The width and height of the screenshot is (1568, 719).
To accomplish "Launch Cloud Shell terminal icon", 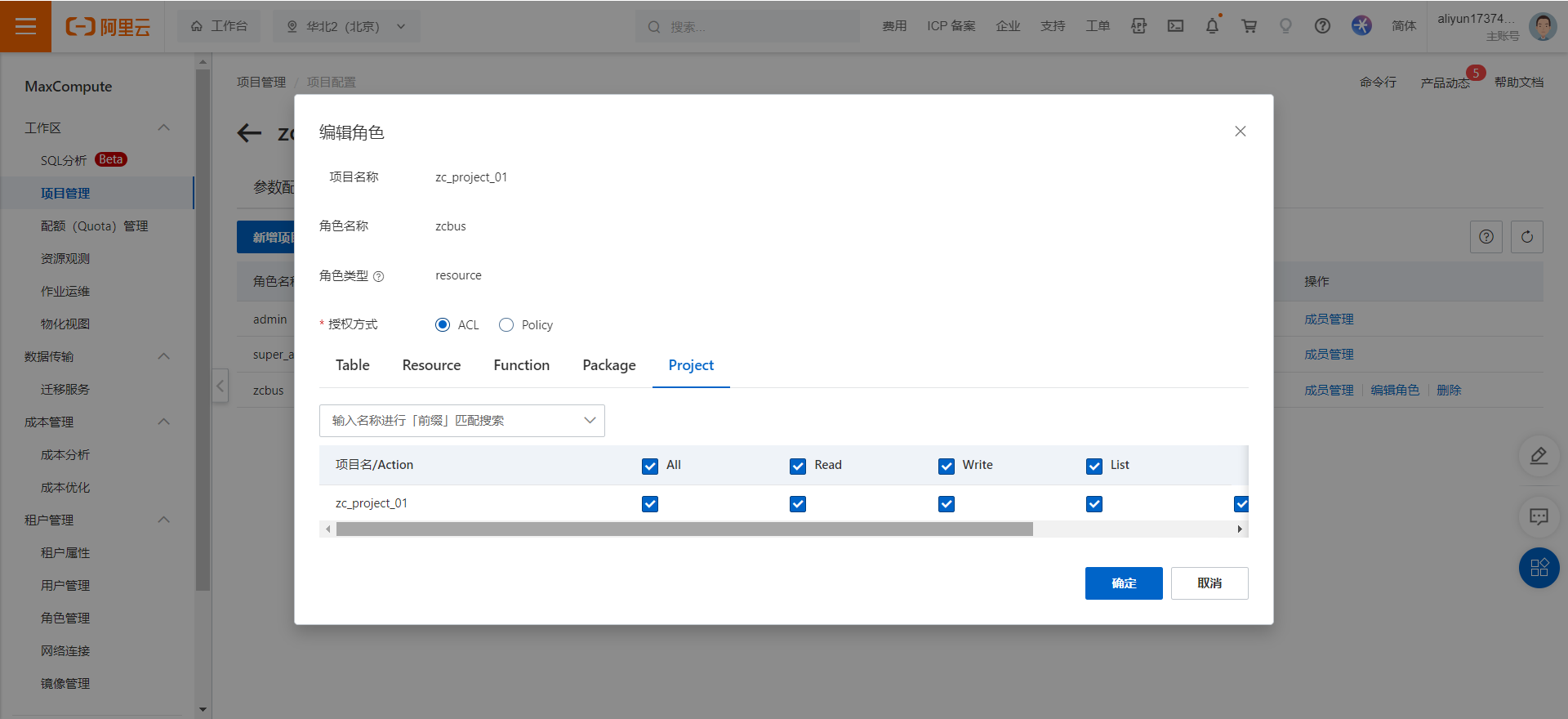I will [x=1175, y=26].
